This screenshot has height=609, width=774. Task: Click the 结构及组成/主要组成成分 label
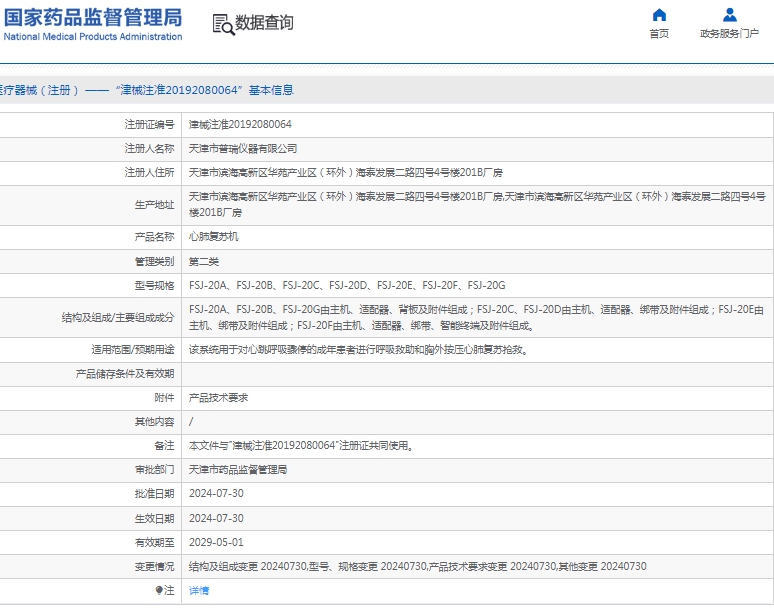click(118, 317)
